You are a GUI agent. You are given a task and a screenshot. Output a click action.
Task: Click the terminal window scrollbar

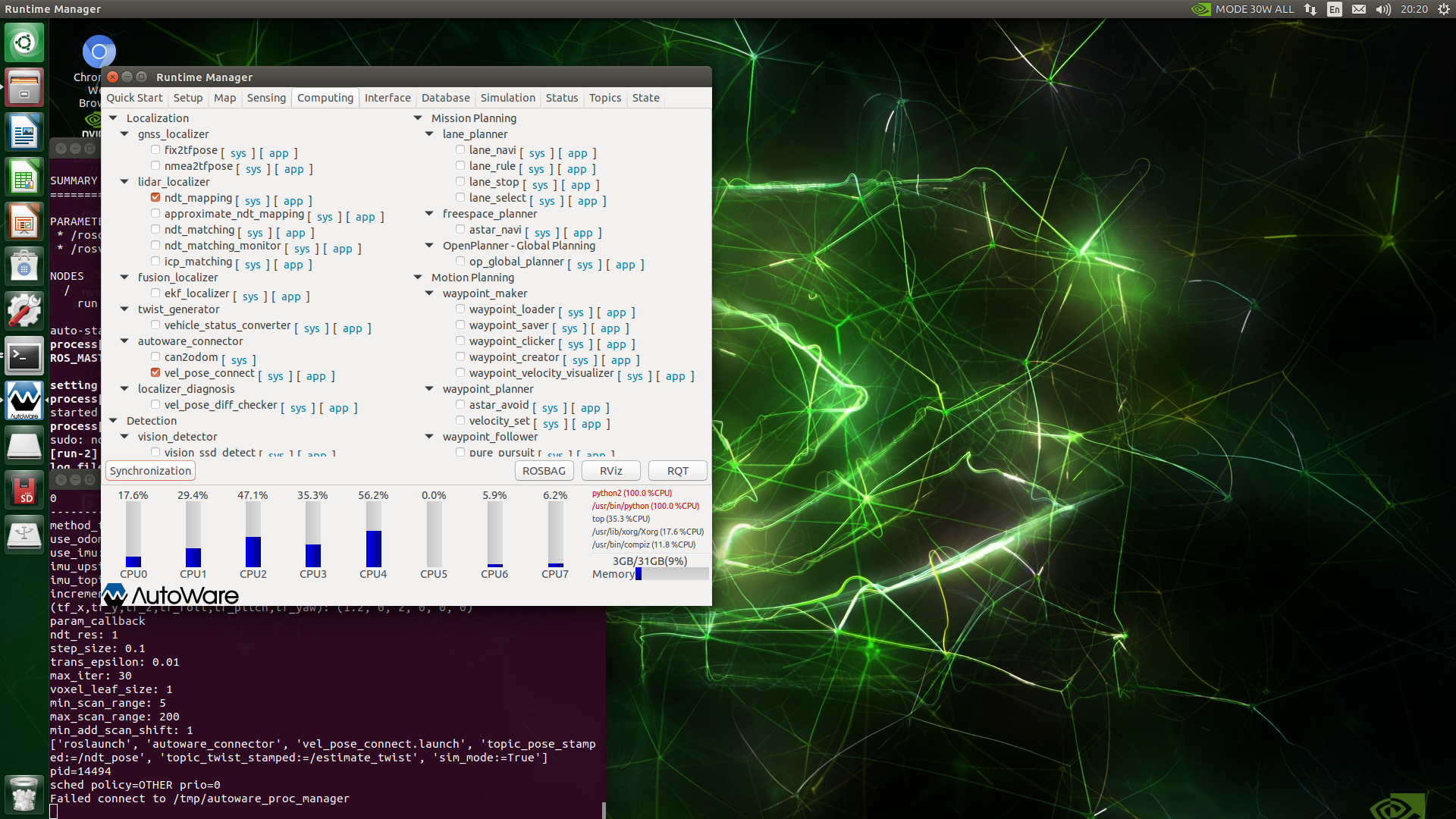point(604,809)
